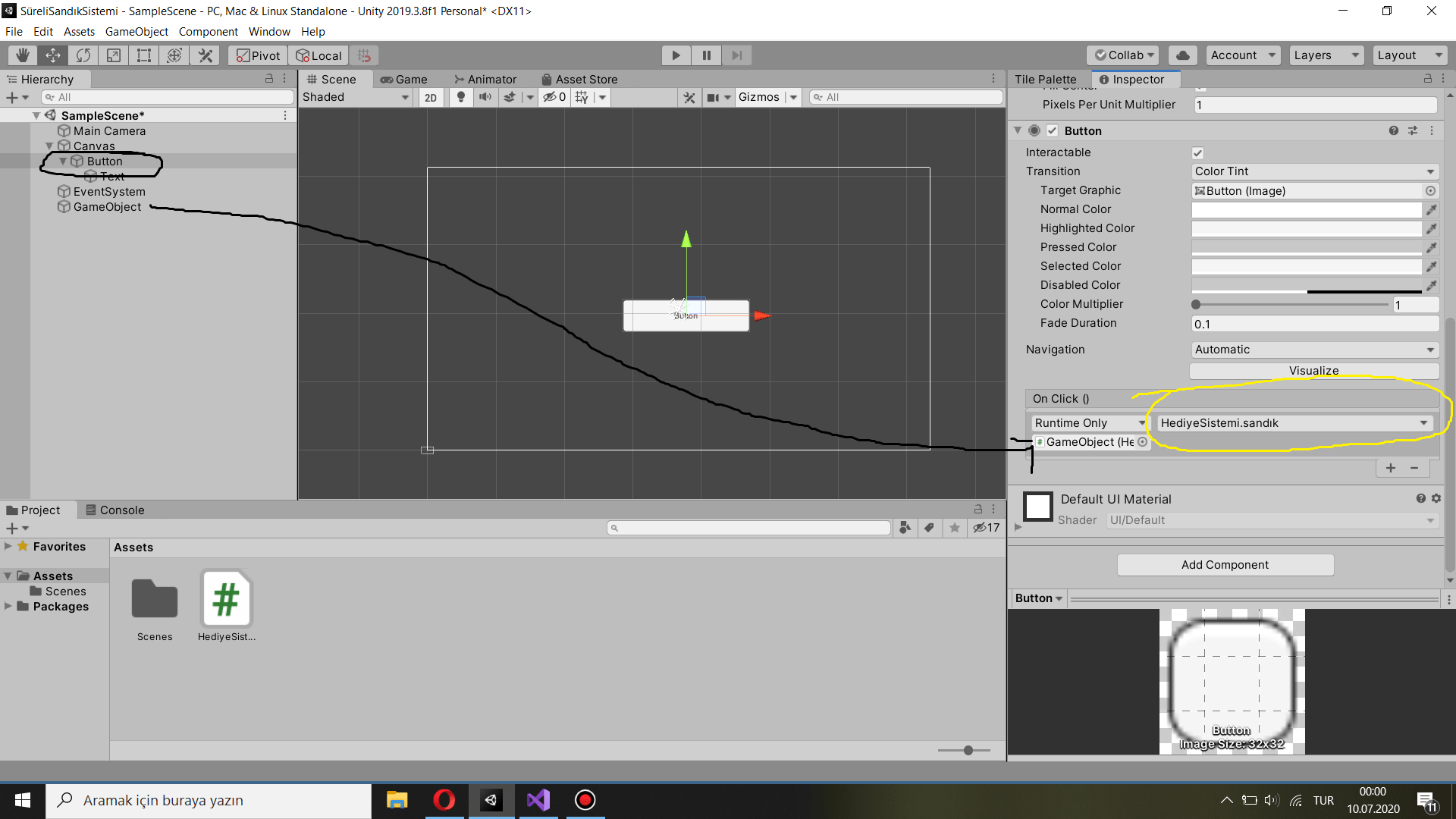
Task: Open the Shaded draw mode dropdown
Action: point(356,97)
